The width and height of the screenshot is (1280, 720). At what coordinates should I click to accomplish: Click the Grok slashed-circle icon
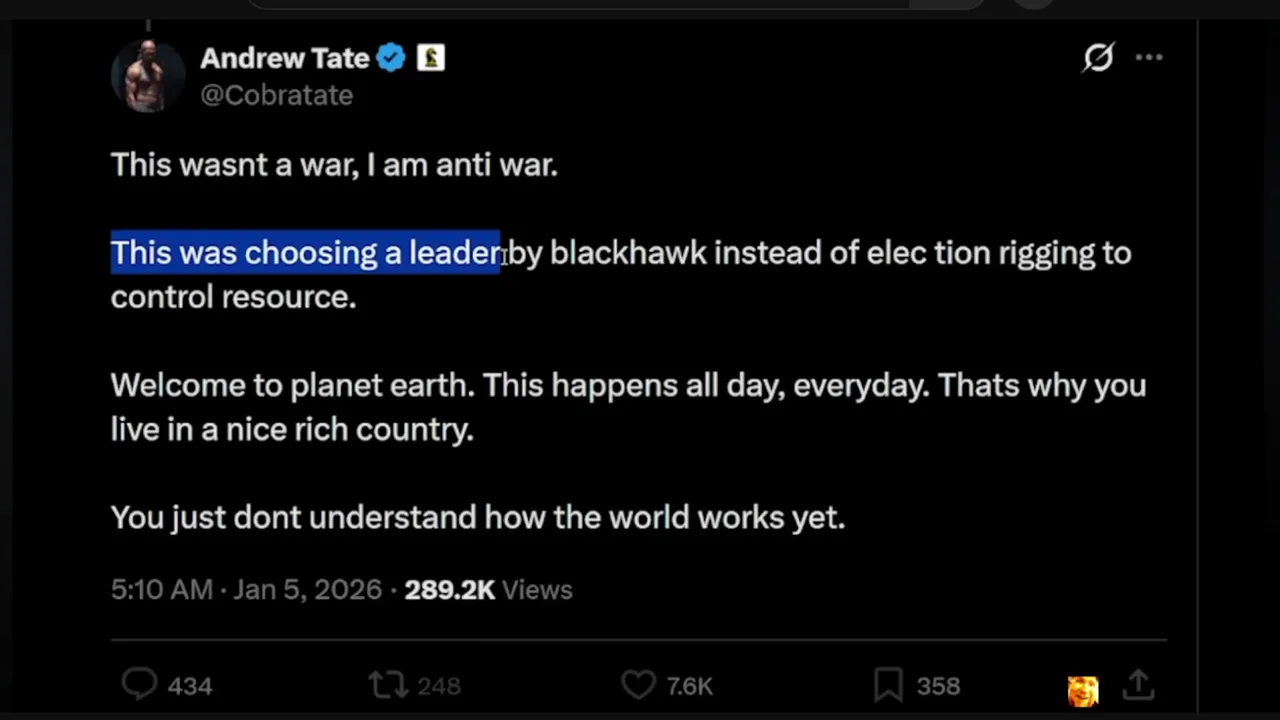click(x=1098, y=58)
